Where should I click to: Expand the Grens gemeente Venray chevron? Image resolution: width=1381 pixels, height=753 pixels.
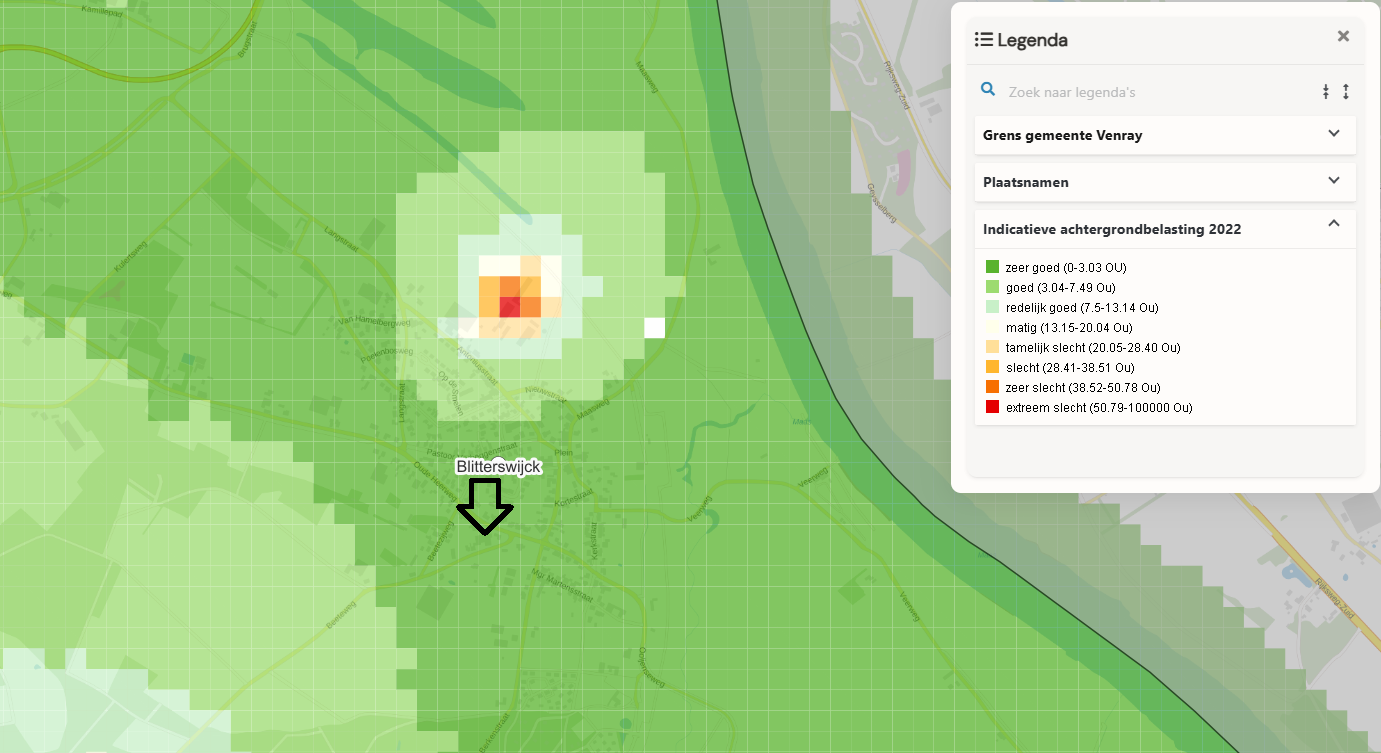[x=1333, y=134]
